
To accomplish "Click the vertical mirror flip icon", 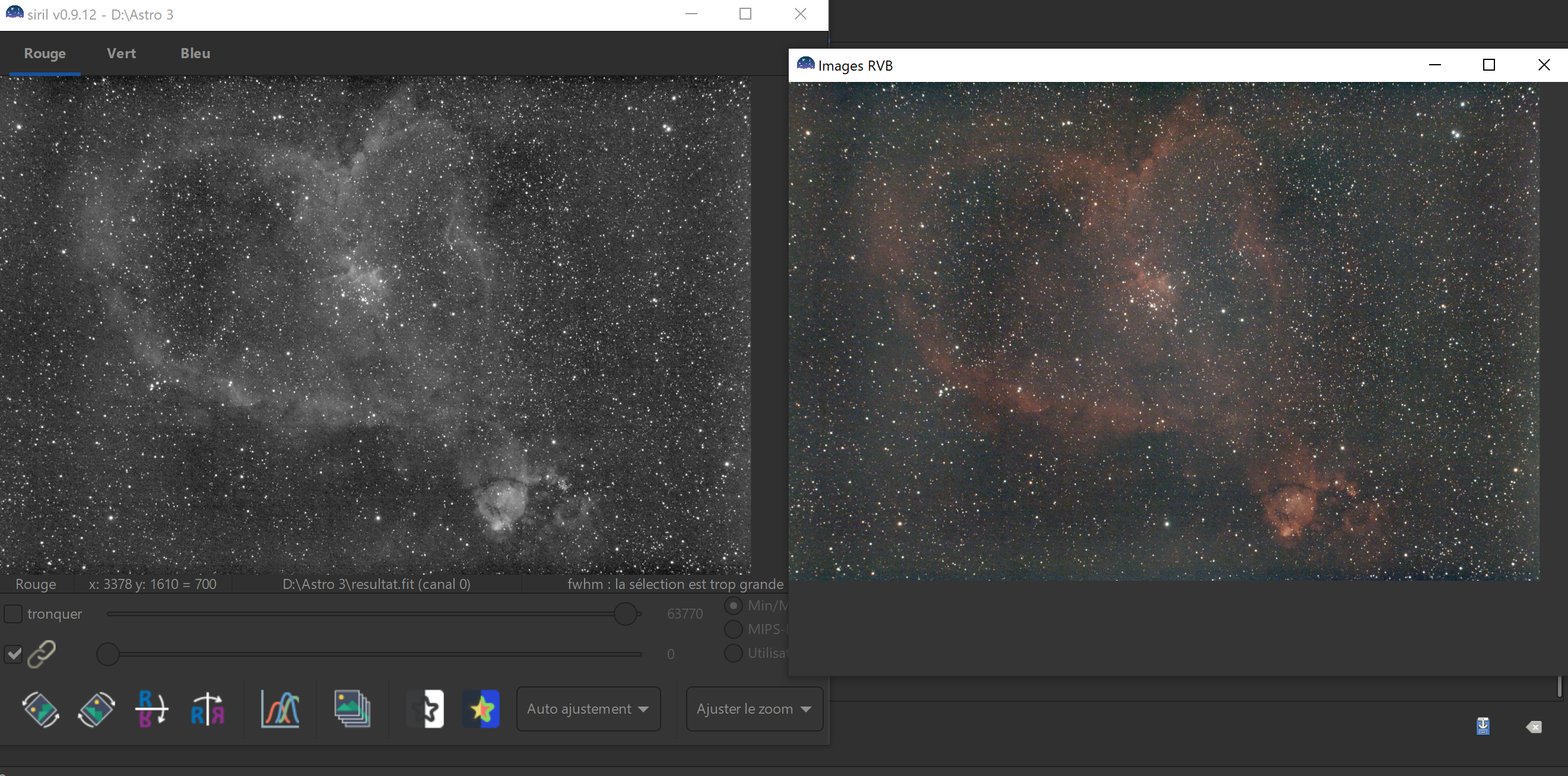I will 151,709.
